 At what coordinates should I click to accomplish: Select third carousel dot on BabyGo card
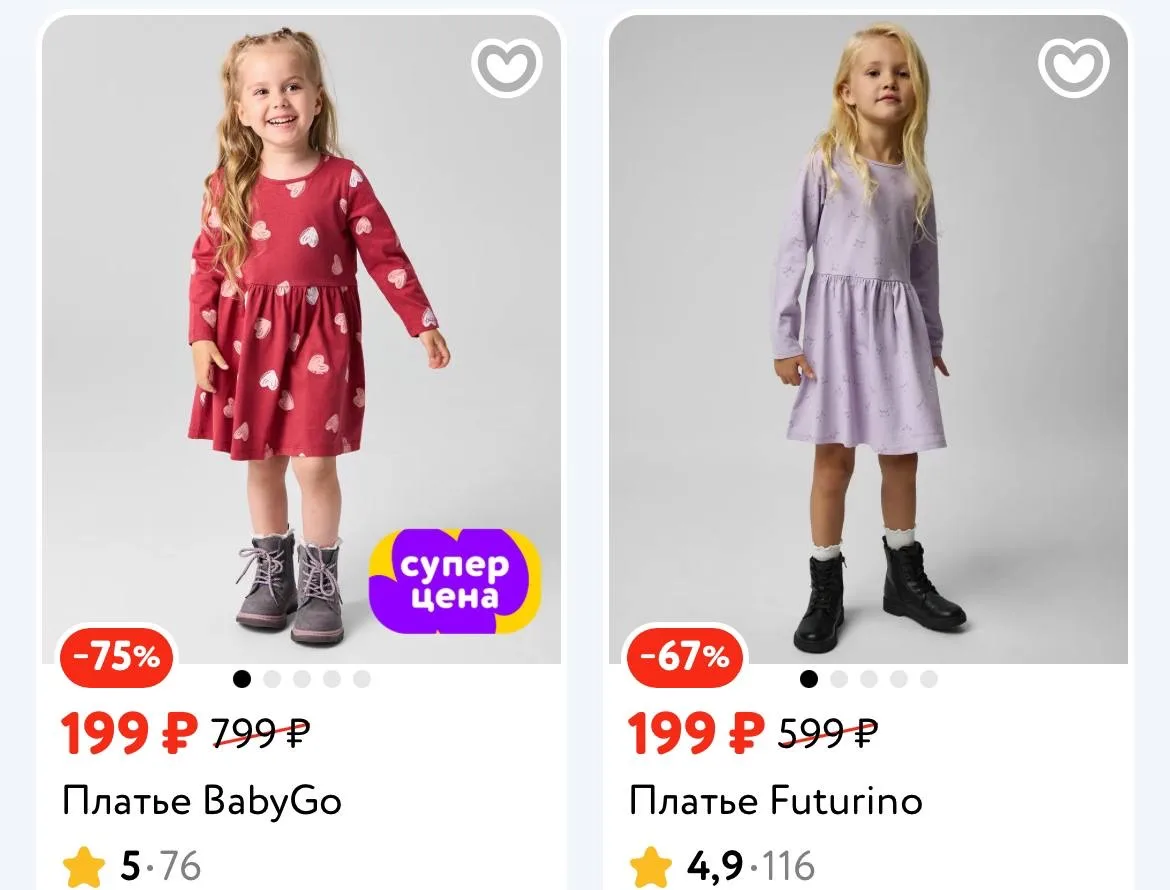click(302, 680)
